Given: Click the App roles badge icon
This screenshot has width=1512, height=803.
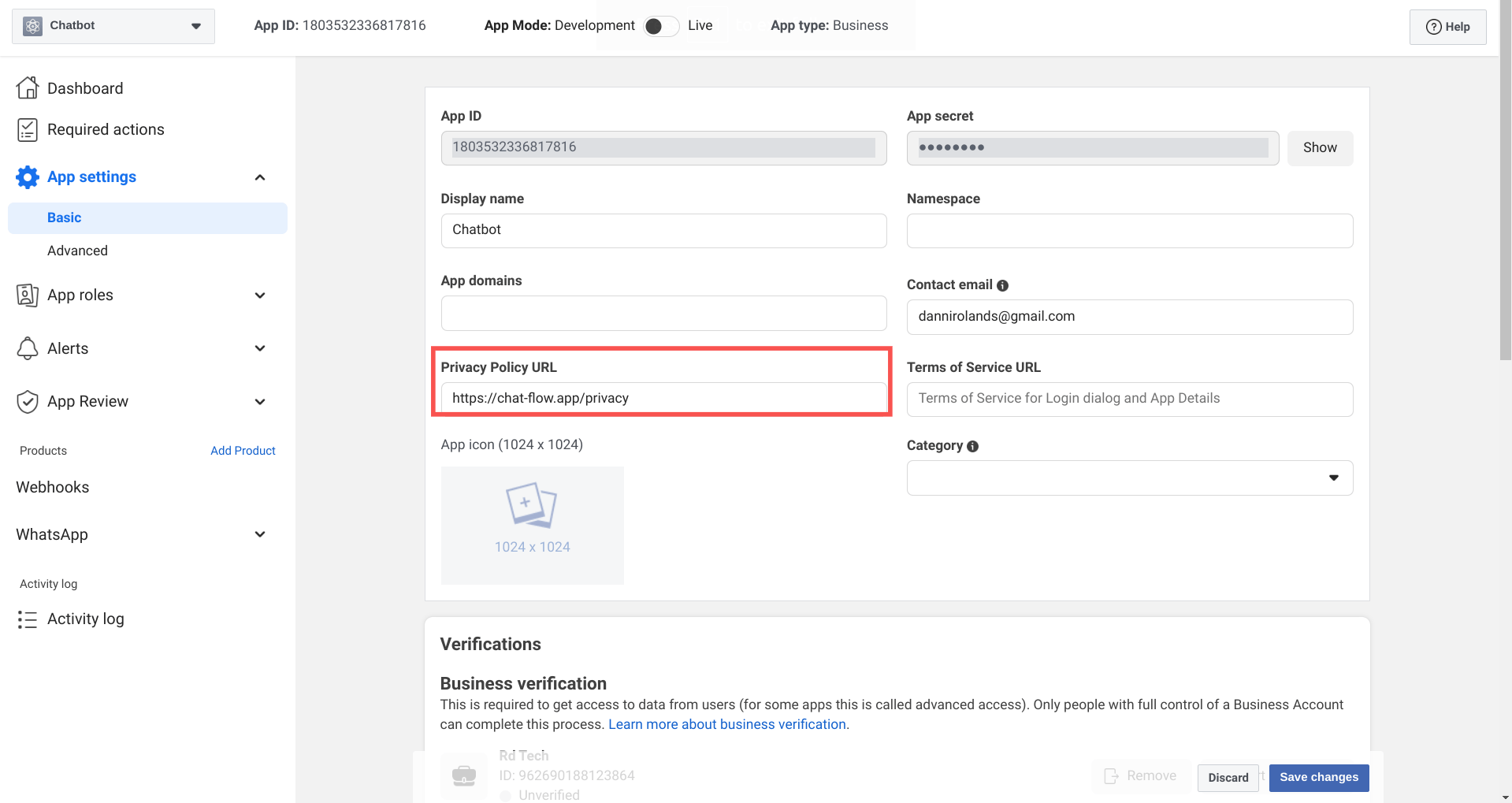Looking at the screenshot, I should (x=28, y=295).
